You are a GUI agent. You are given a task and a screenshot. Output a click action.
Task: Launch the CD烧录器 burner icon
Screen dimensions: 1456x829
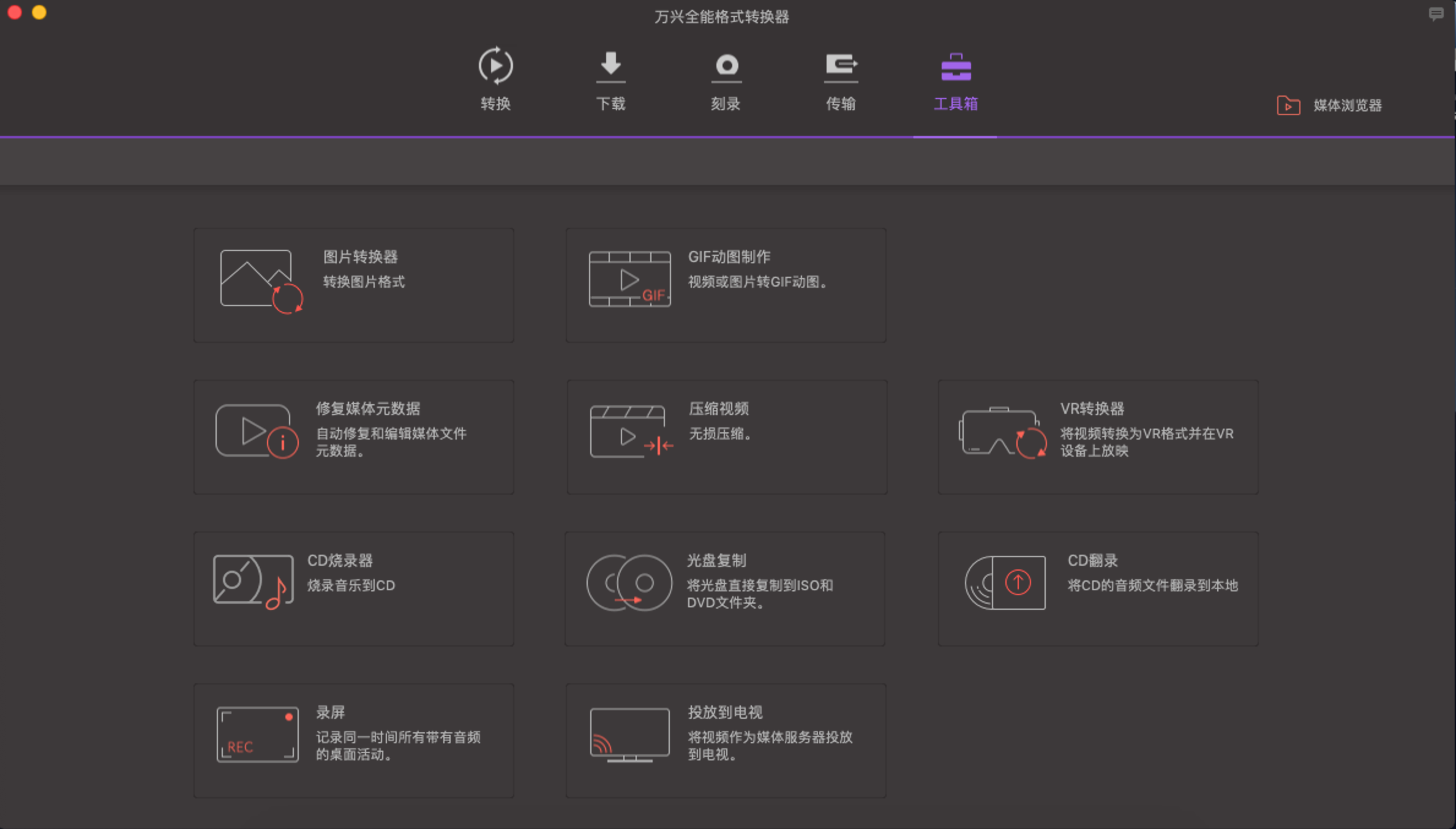253,582
